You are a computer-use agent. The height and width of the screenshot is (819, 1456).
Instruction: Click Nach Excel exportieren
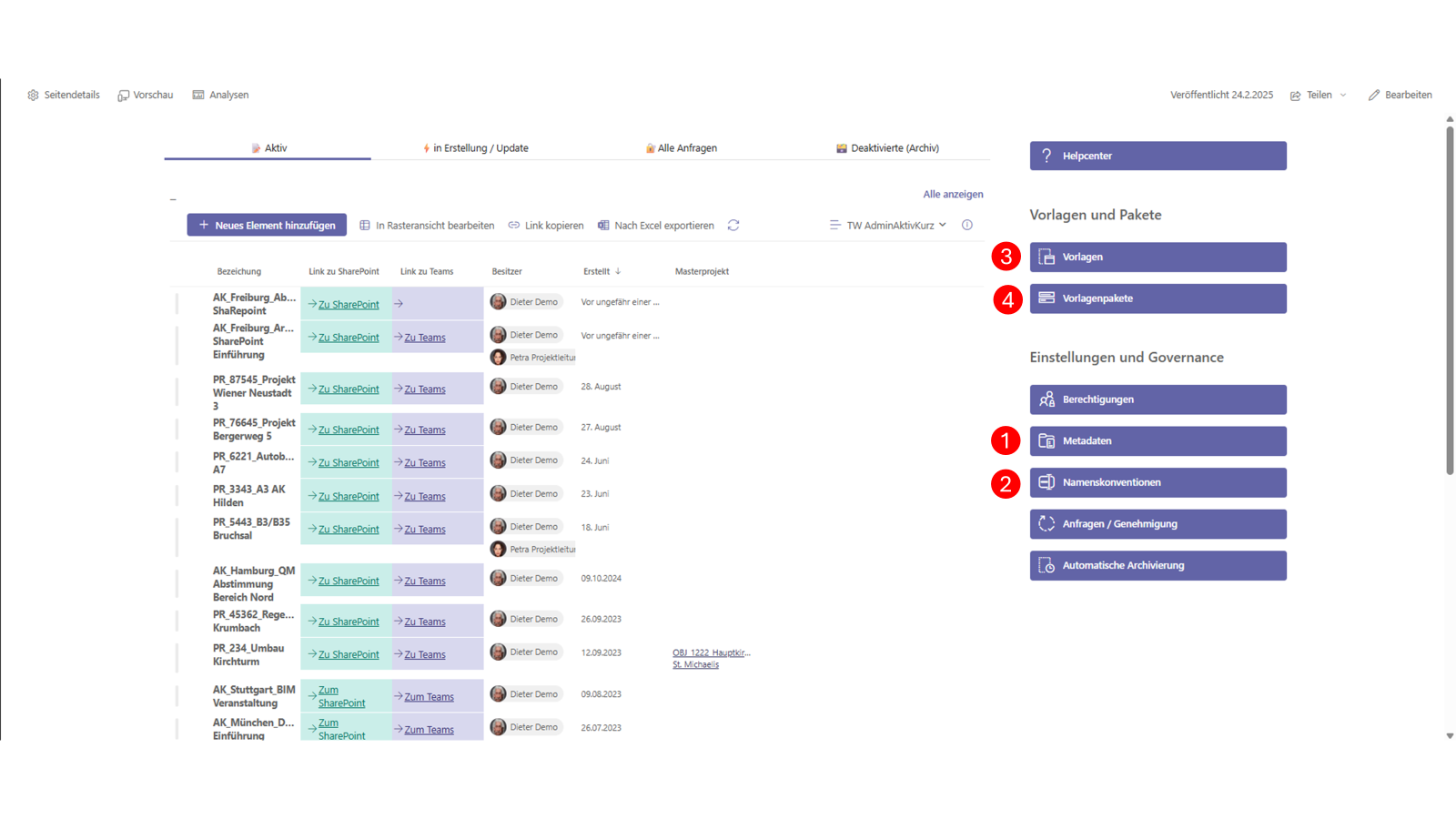(x=655, y=226)
